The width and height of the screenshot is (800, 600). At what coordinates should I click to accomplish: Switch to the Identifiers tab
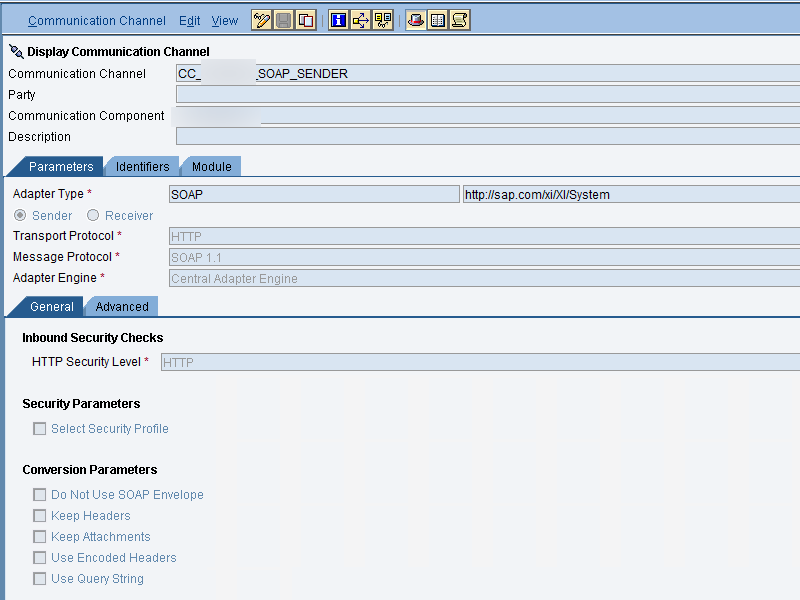142,167
